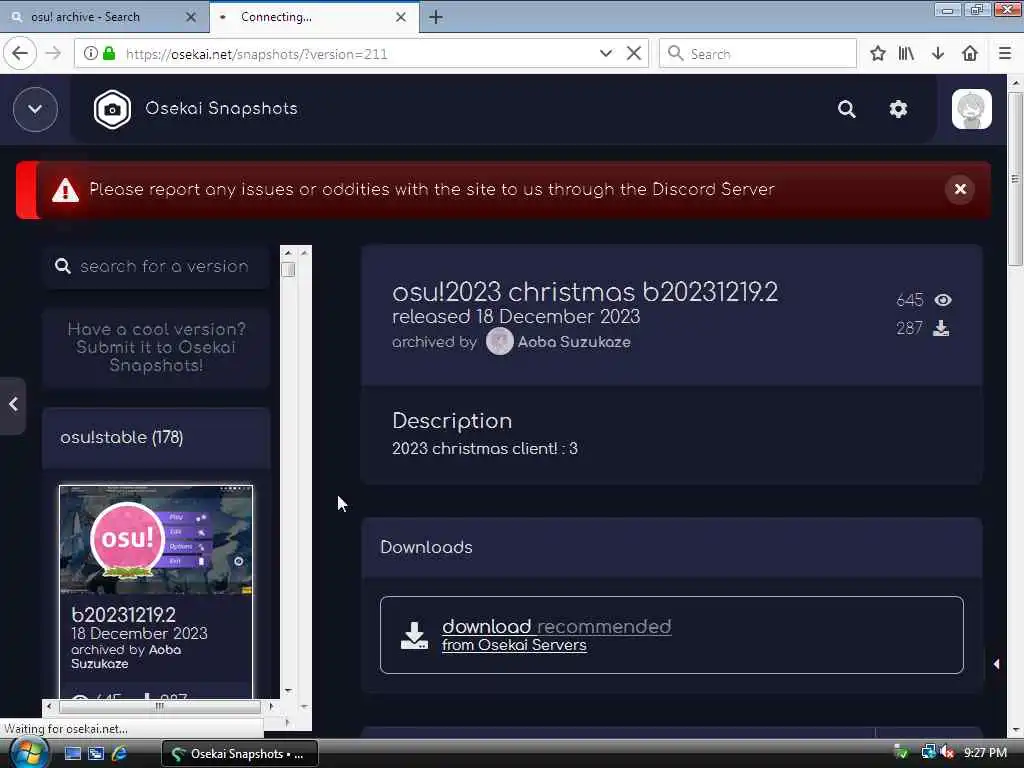Click the horizontal scrollbar right arrow
1024x768 pixels.
tap(271, 706)
